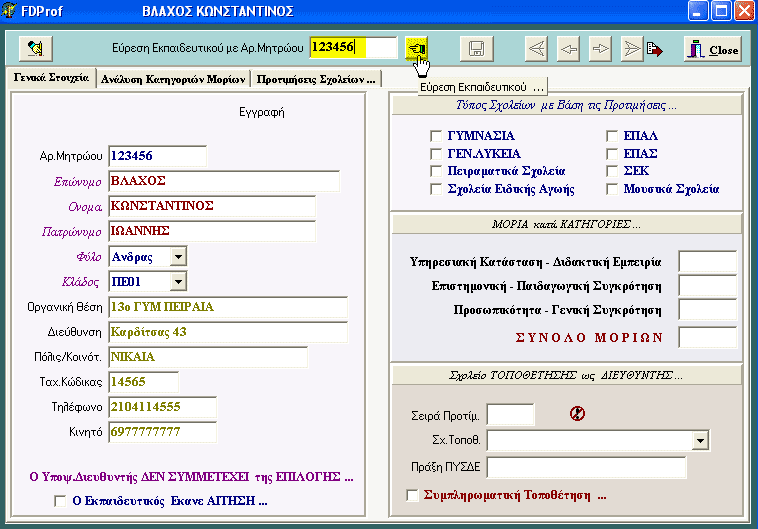Click the yellow find-teacher hand button

[x=416, y=48]
